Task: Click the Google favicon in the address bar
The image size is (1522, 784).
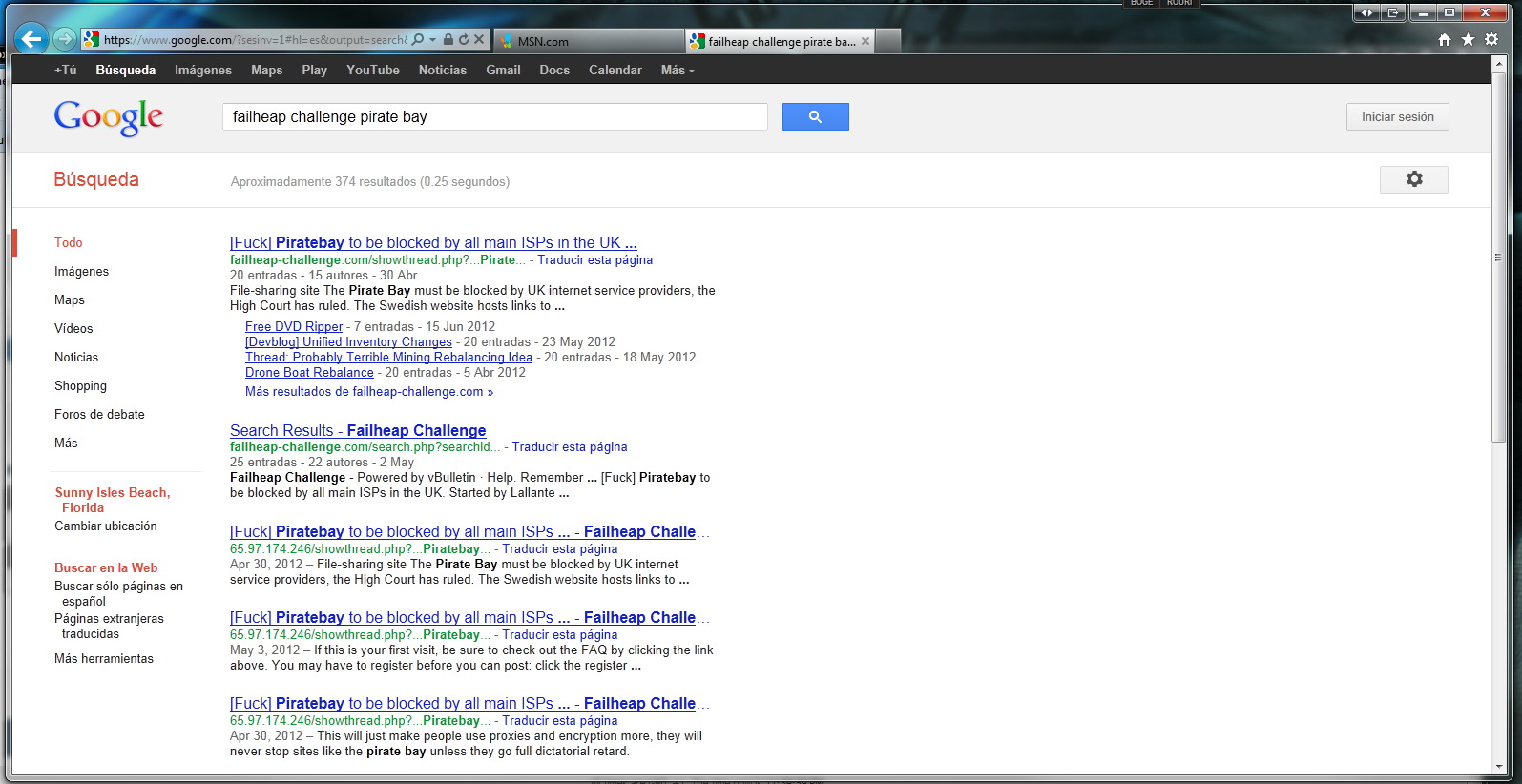Action: [92, 40]
